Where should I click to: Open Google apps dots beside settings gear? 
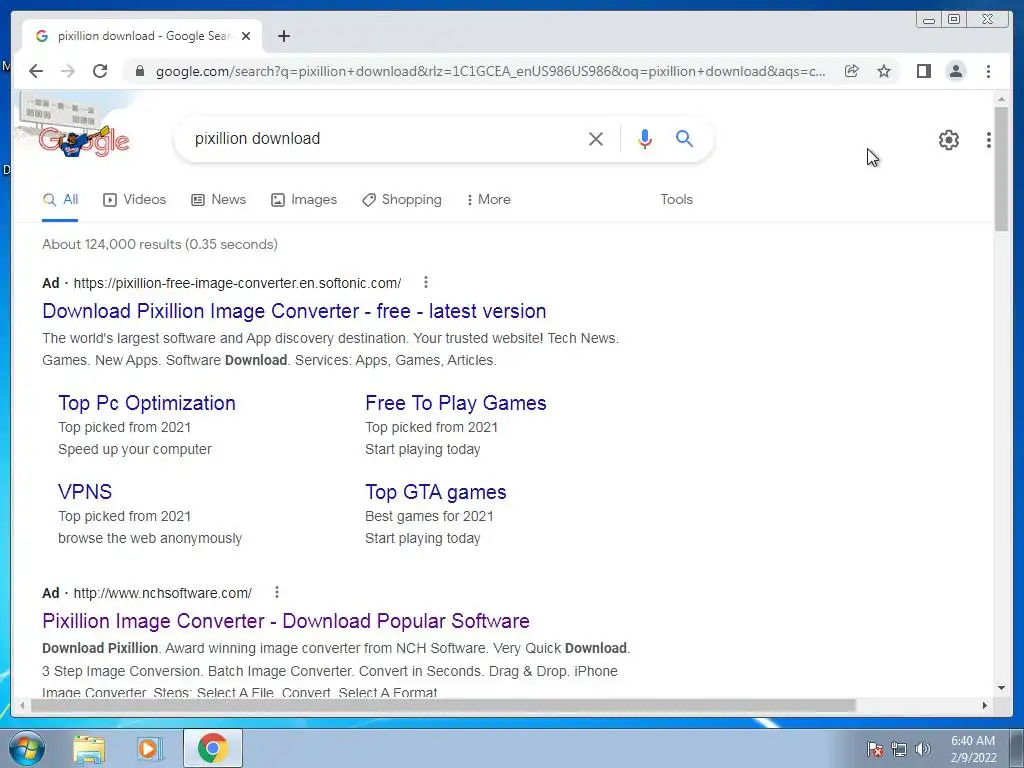[989, 140]
